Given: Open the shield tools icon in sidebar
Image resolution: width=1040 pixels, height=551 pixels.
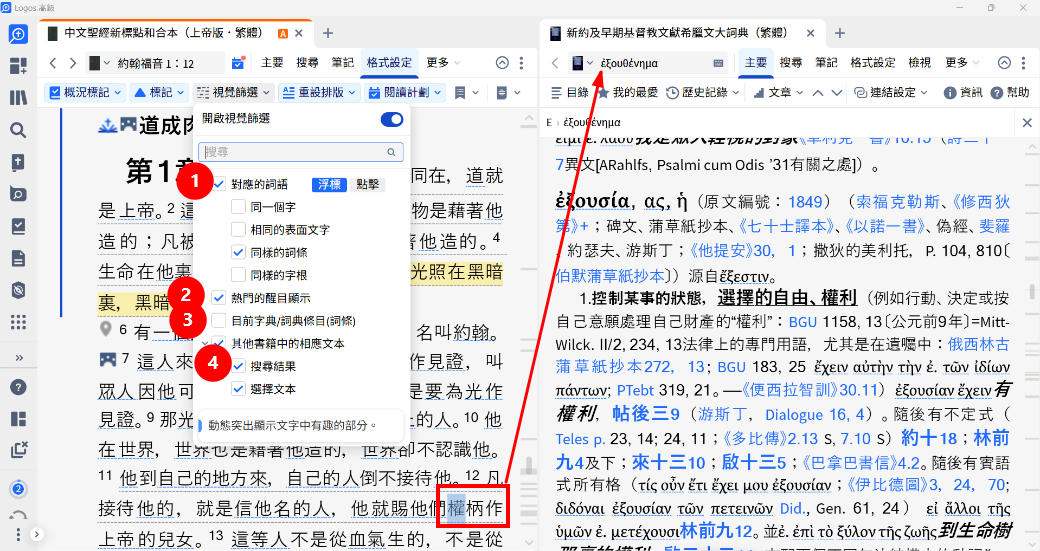Looking at the screenshot, I should 18,290.
